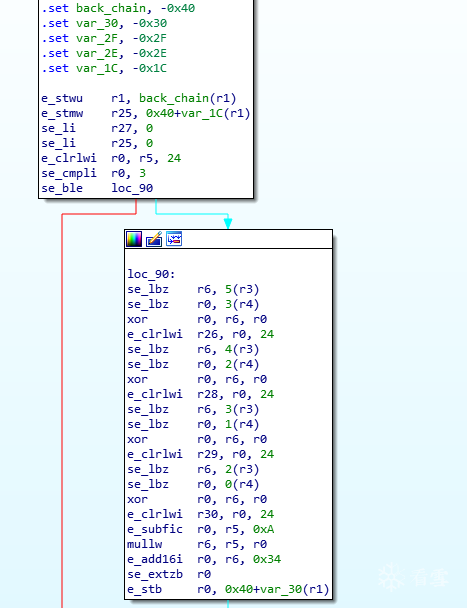Click the 'e_clrlwi r0, r5, 24' instruction

111,158
